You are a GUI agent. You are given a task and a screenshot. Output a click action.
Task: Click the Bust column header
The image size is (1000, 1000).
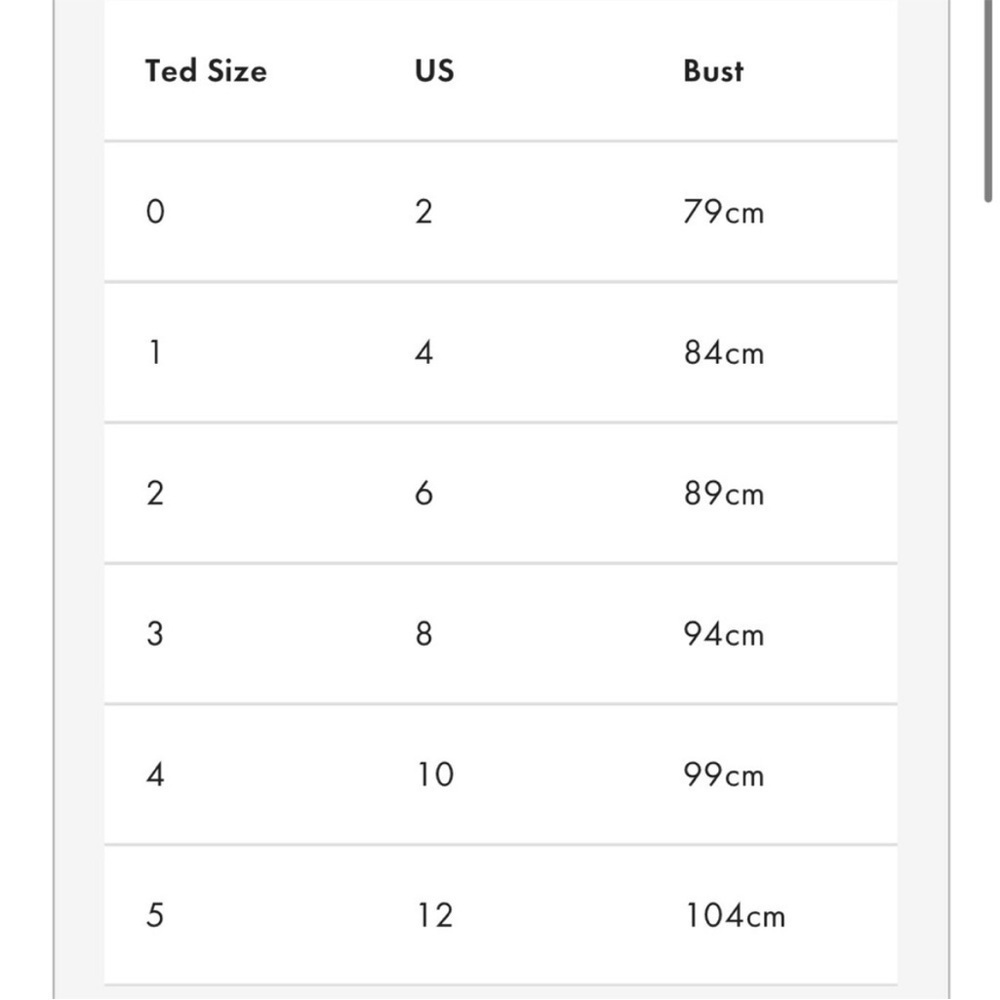click(x=713, y=71)
